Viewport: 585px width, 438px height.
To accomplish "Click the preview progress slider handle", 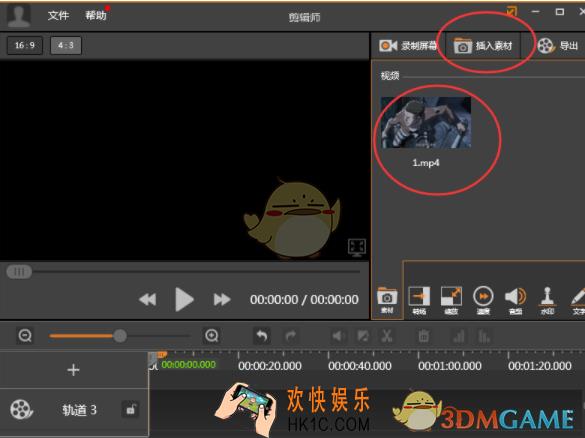I will tap(19, 272).
